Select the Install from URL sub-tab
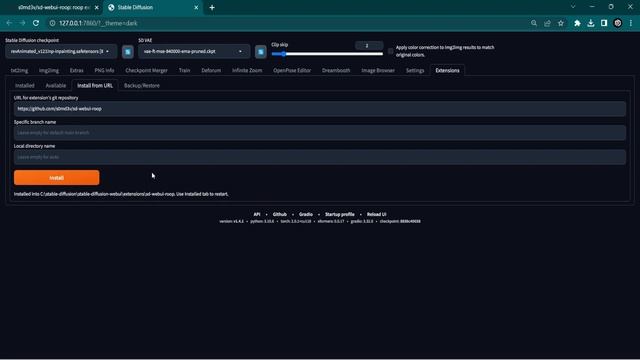This screenshot has width=640, height=360. (95, 86)
